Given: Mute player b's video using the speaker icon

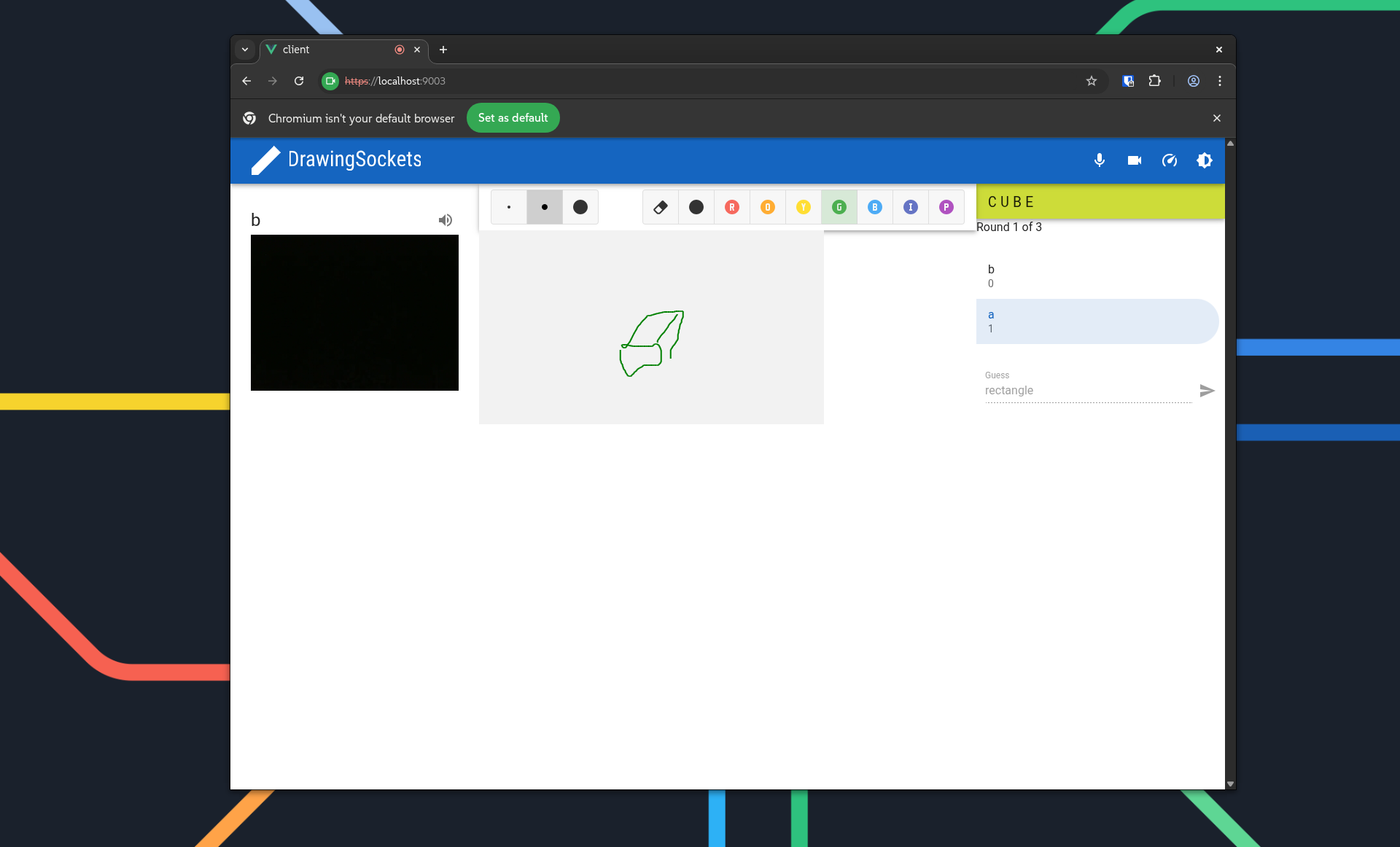Looking at the screenshot, I should click(446, 219).
